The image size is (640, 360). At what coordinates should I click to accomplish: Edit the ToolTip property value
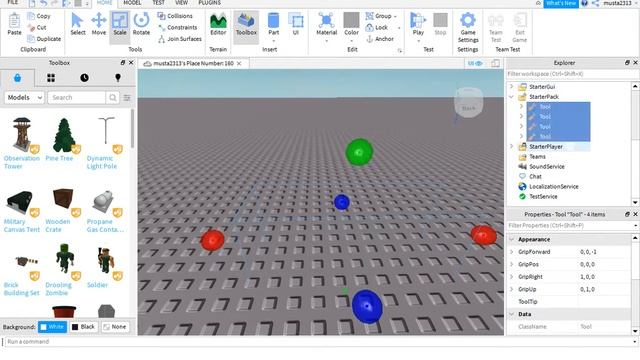pyautogui.click(x=604, y=302)
